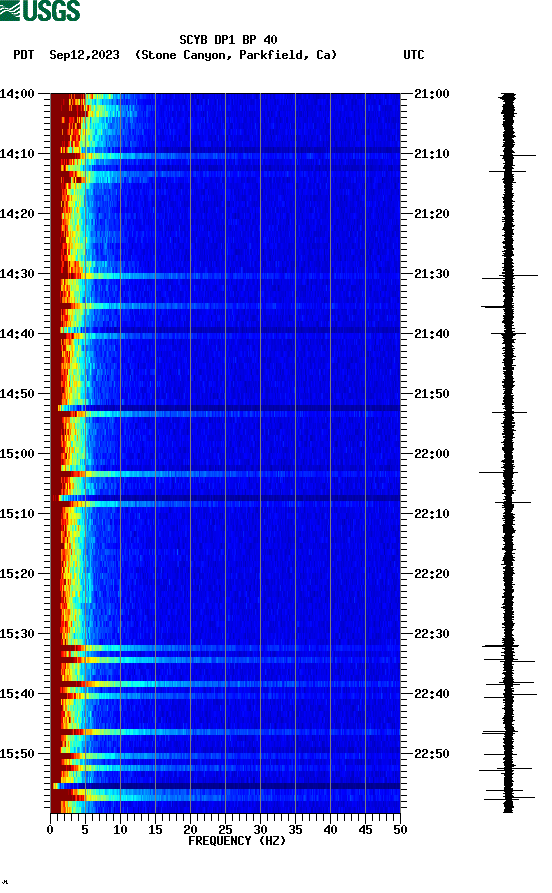Click the '21:30' UTC time label

[432, 274]
